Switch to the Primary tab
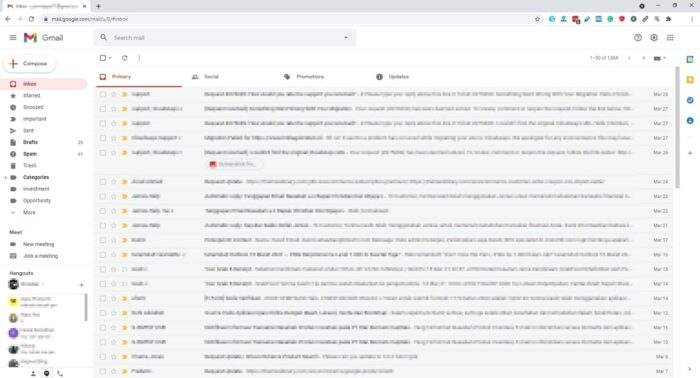This screenshot has width=700, height=378. click(x=139, y=77)
